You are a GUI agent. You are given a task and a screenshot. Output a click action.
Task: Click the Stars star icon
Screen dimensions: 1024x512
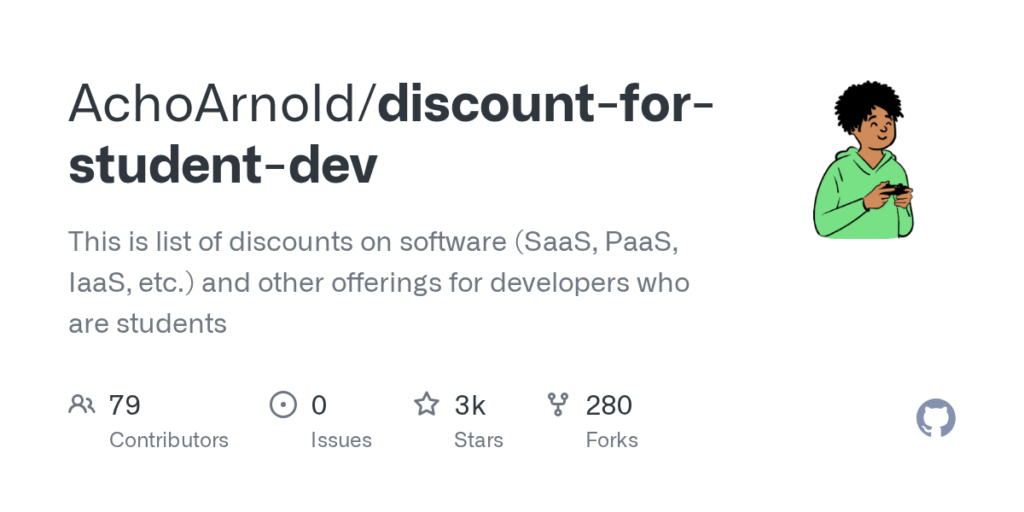point(427,404)
